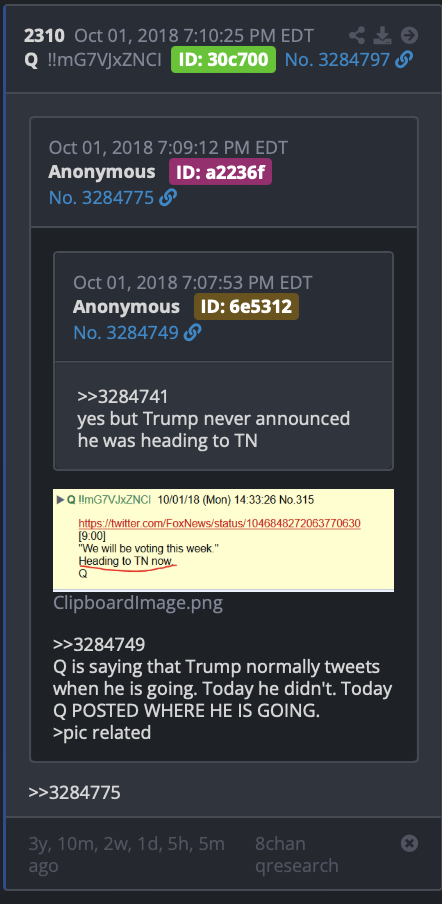Click the 8chan qresearch source label
The height and width of the screenshot is (904, 442).
point(297,854)
